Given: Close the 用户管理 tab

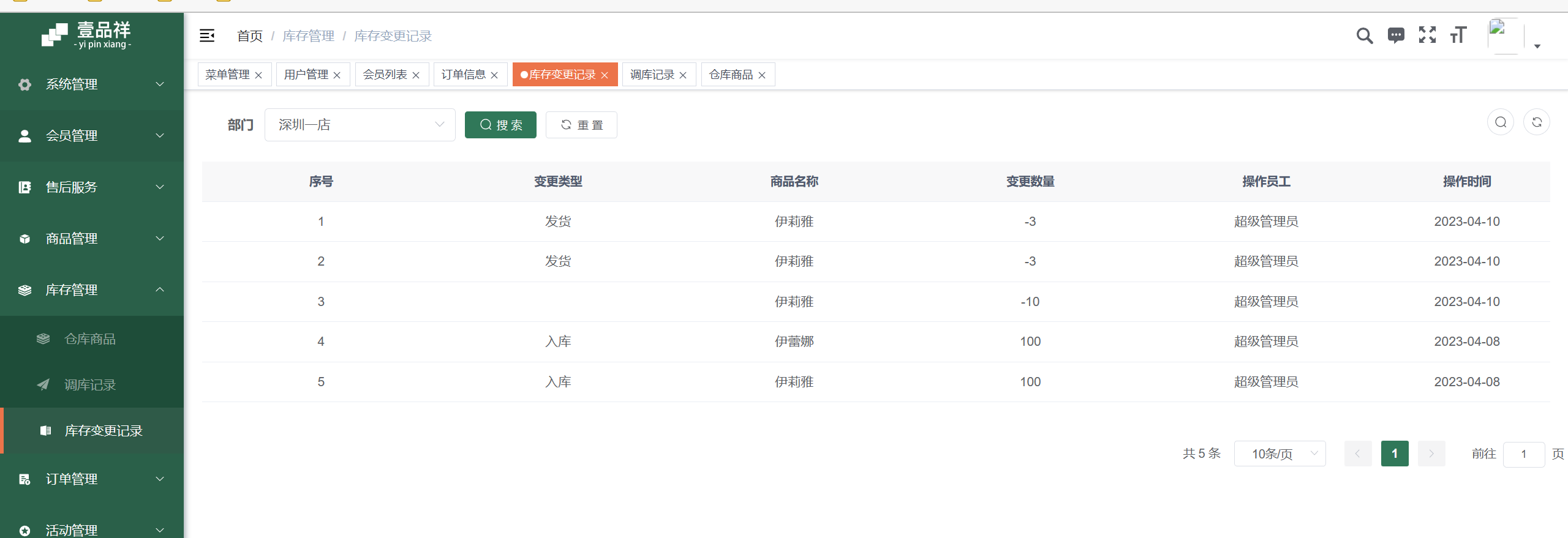Looking at the screenshot, I should pos(337,75).
